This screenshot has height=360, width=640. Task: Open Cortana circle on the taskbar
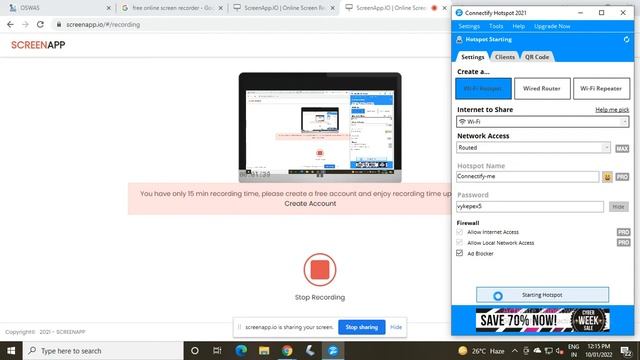pos(195,351)
